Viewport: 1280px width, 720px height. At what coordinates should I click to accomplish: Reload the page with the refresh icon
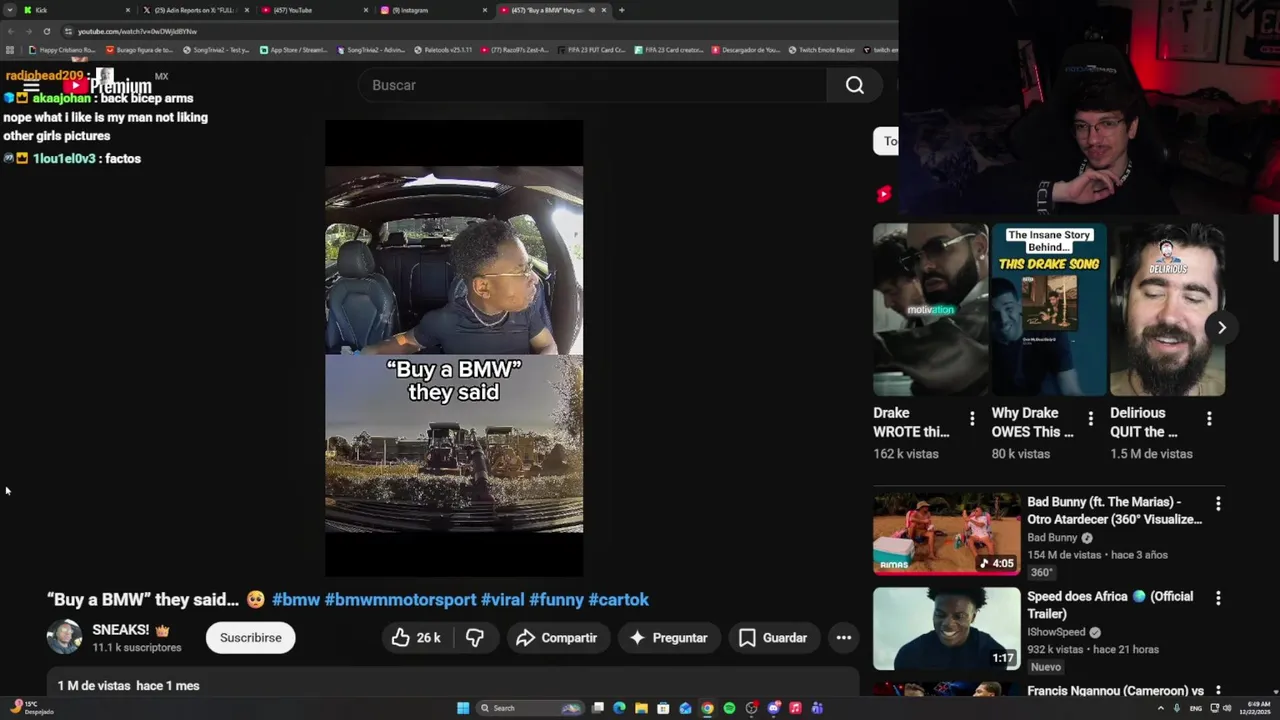click(x=46, y=31)
